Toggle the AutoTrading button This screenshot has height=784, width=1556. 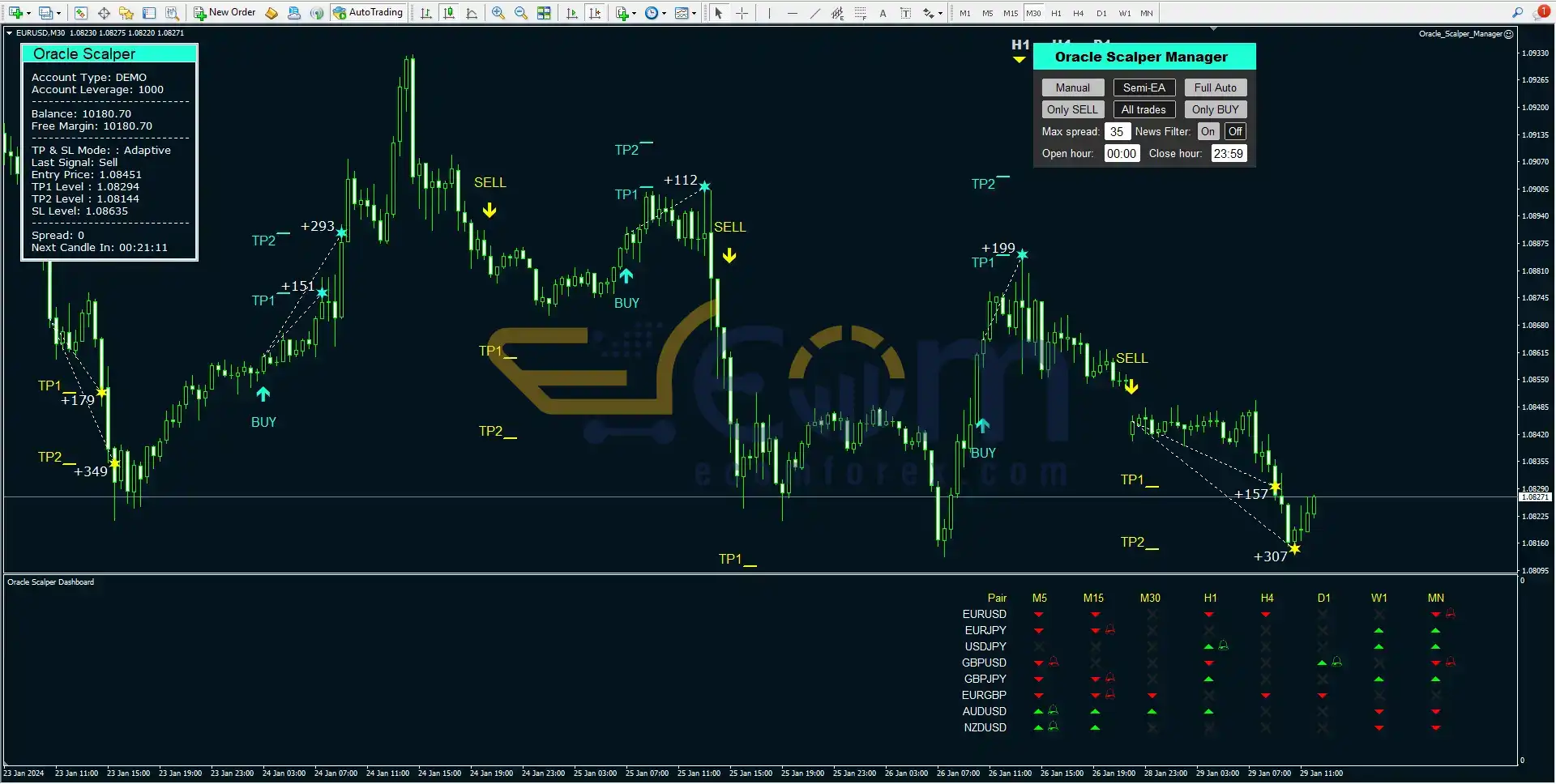[x=368, y=13]
